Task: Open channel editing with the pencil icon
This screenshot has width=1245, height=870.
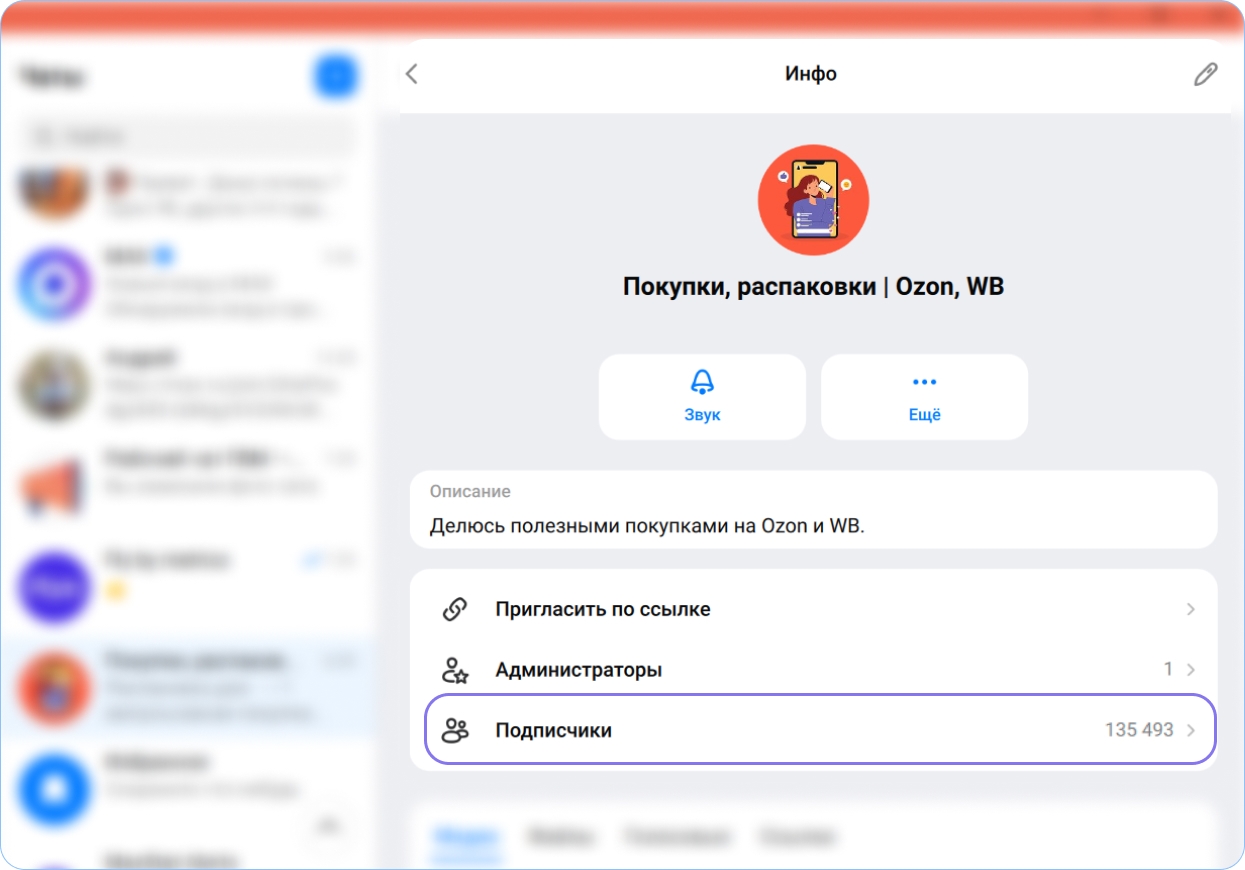Action: 1206,74
